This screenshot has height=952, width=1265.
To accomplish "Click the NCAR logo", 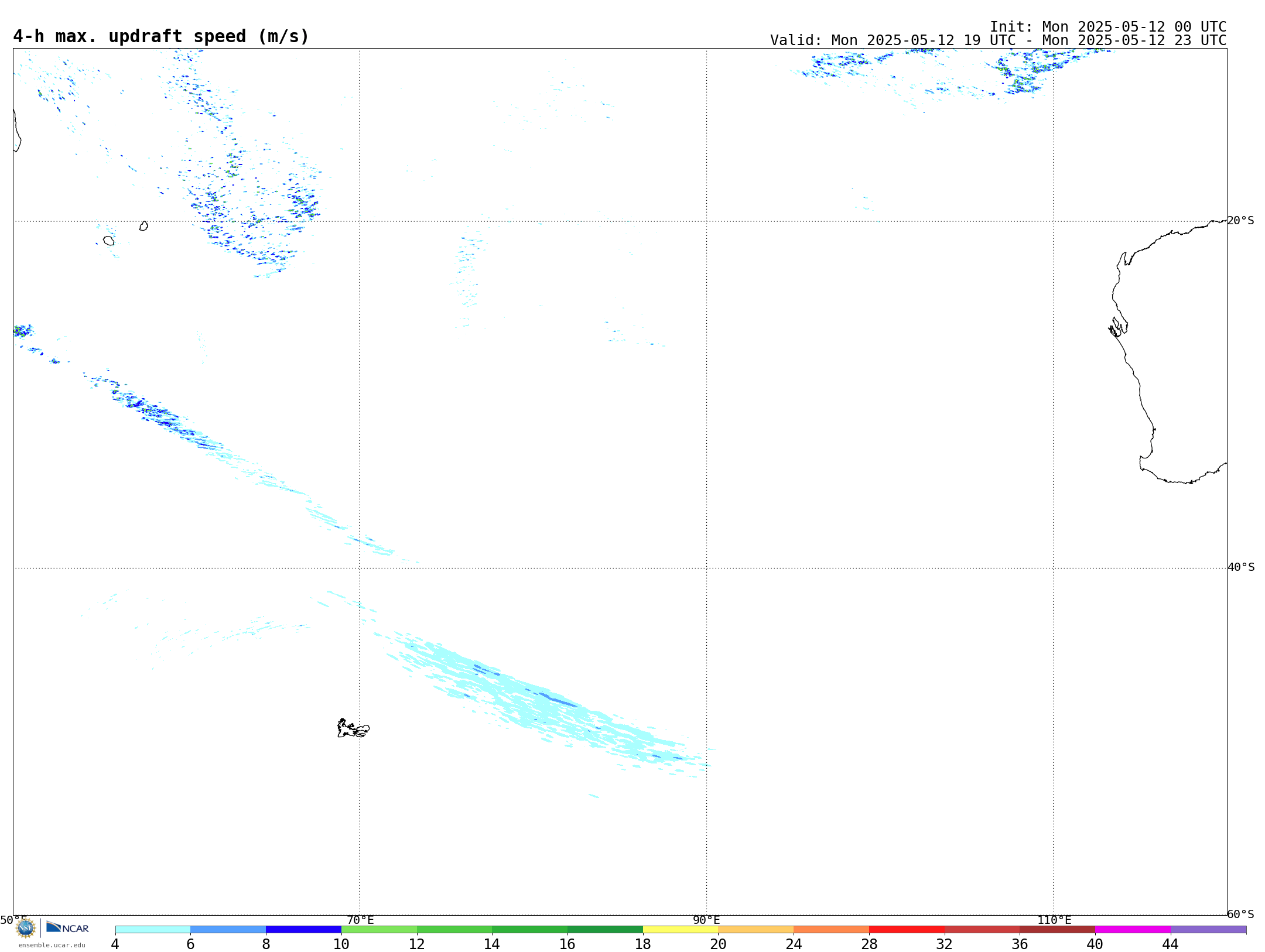I will coord(67,927).
